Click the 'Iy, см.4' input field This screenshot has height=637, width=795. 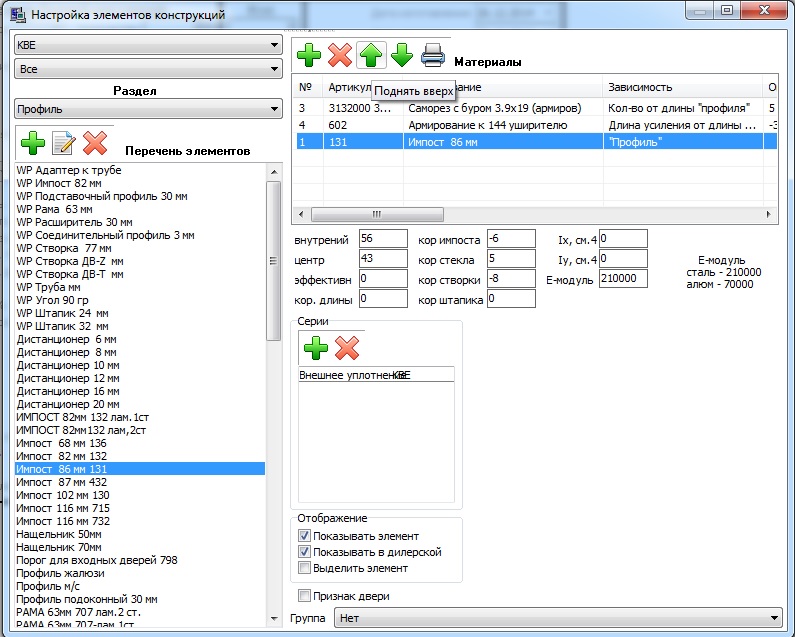coord(623,258)
